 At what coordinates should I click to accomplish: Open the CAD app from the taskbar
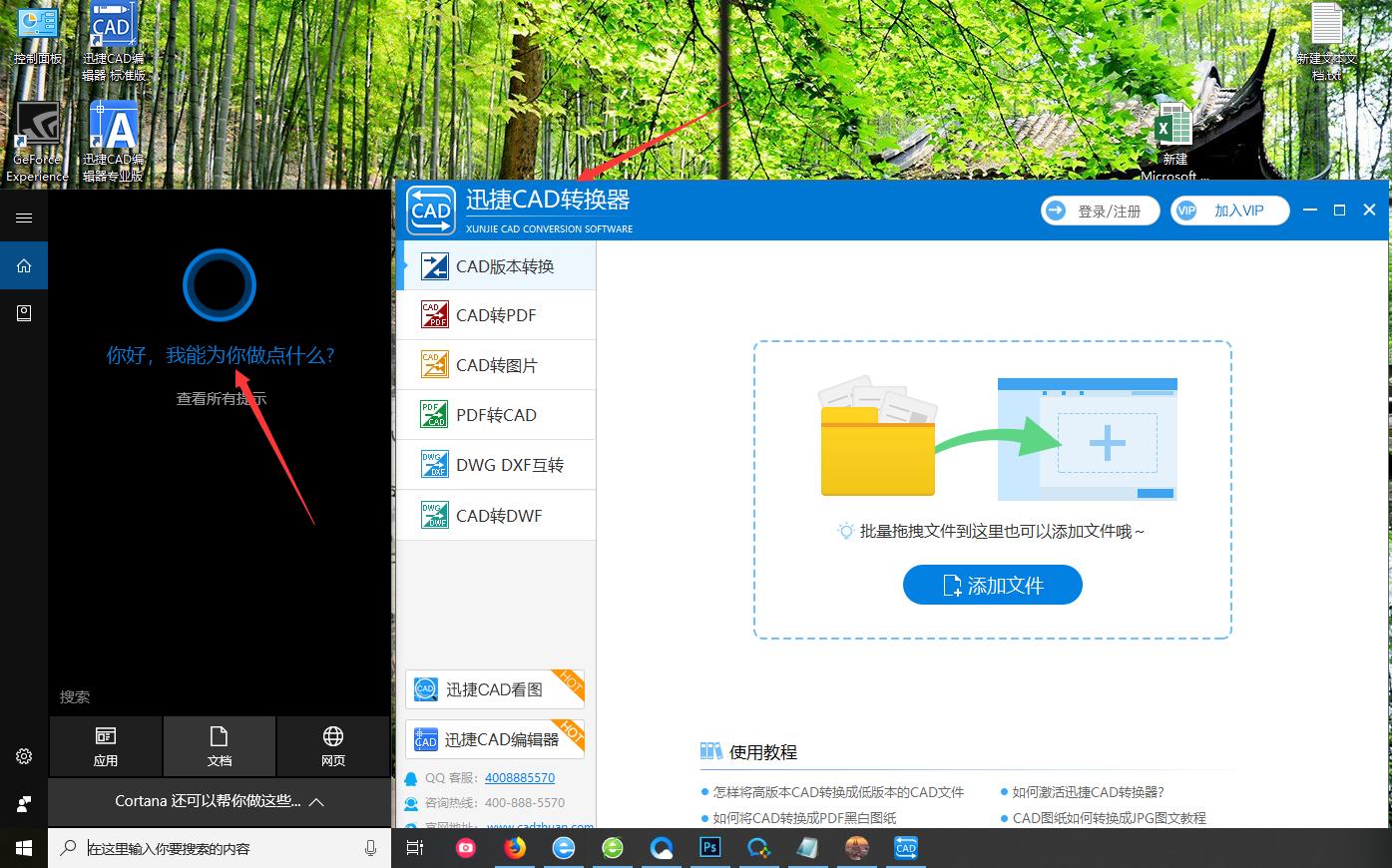point(905,847)
